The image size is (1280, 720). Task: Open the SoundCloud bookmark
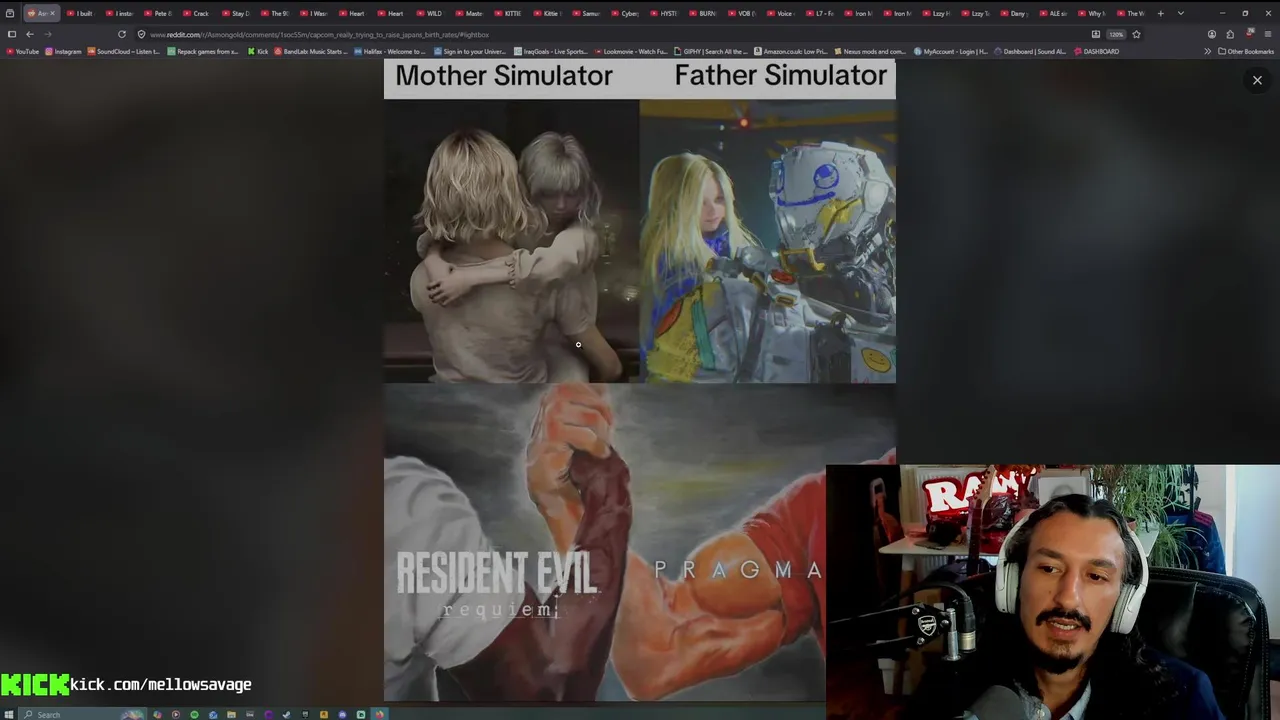(124, 51)
